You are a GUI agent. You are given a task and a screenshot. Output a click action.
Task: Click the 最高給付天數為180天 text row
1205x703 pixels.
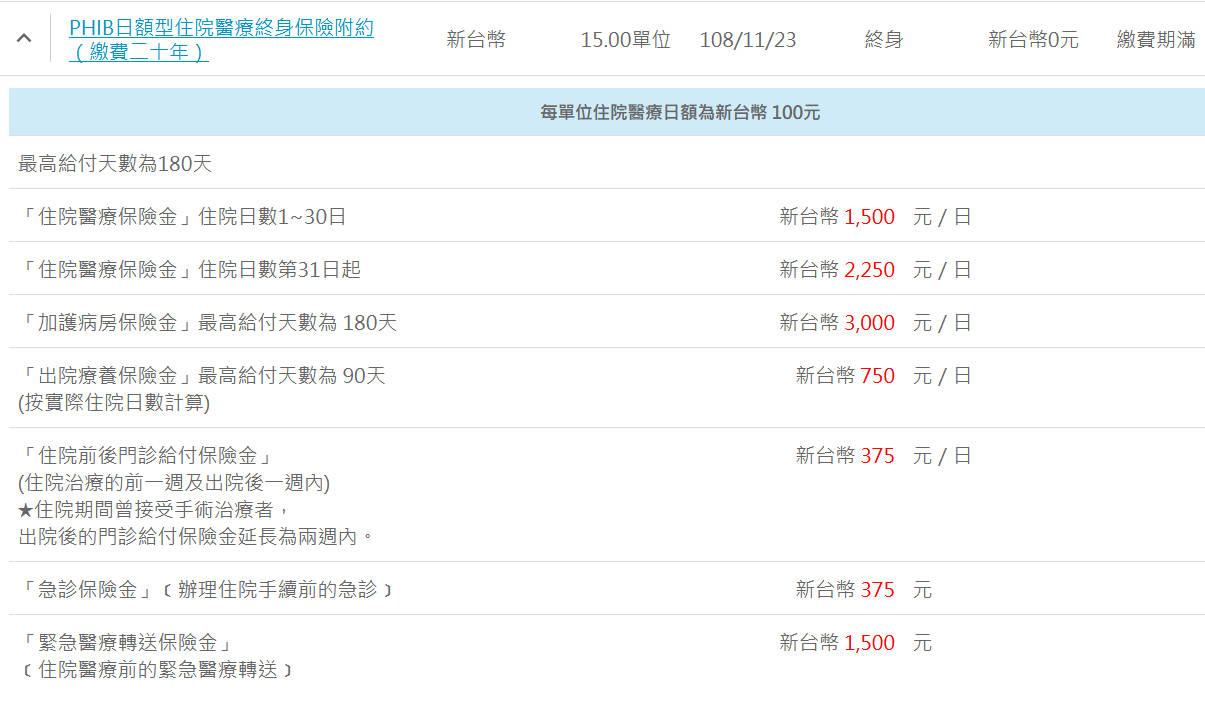[115, 164]
